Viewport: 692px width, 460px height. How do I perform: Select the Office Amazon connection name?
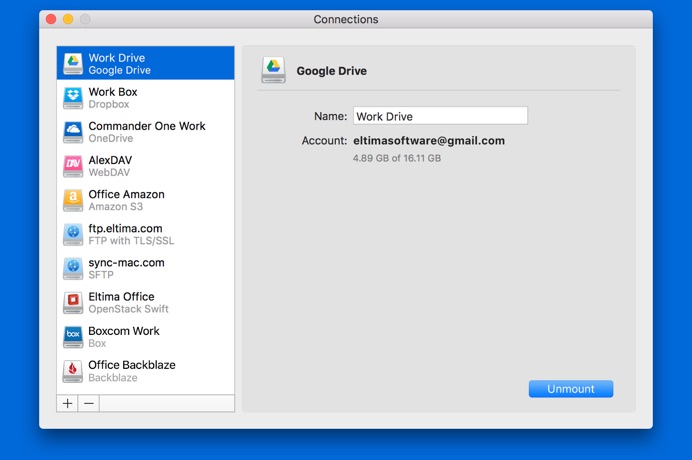coord(126,194)
